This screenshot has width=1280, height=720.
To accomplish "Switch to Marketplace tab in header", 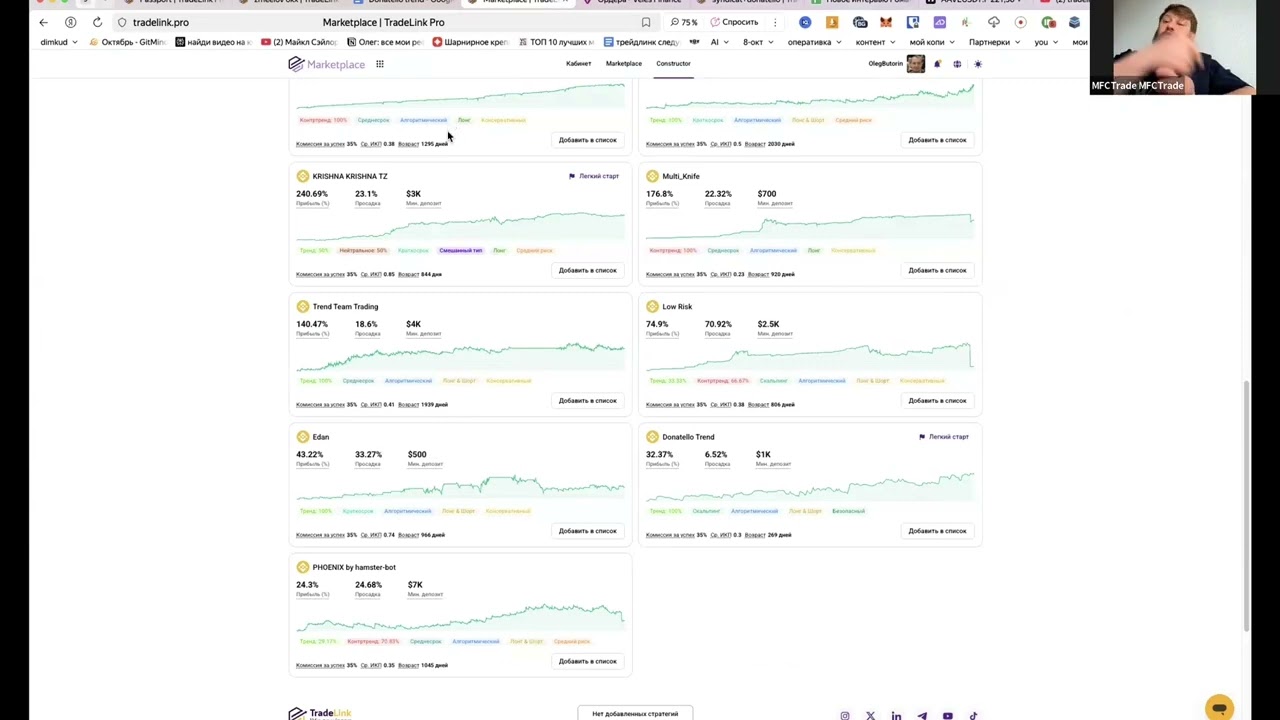I will [x=623, y=64].
